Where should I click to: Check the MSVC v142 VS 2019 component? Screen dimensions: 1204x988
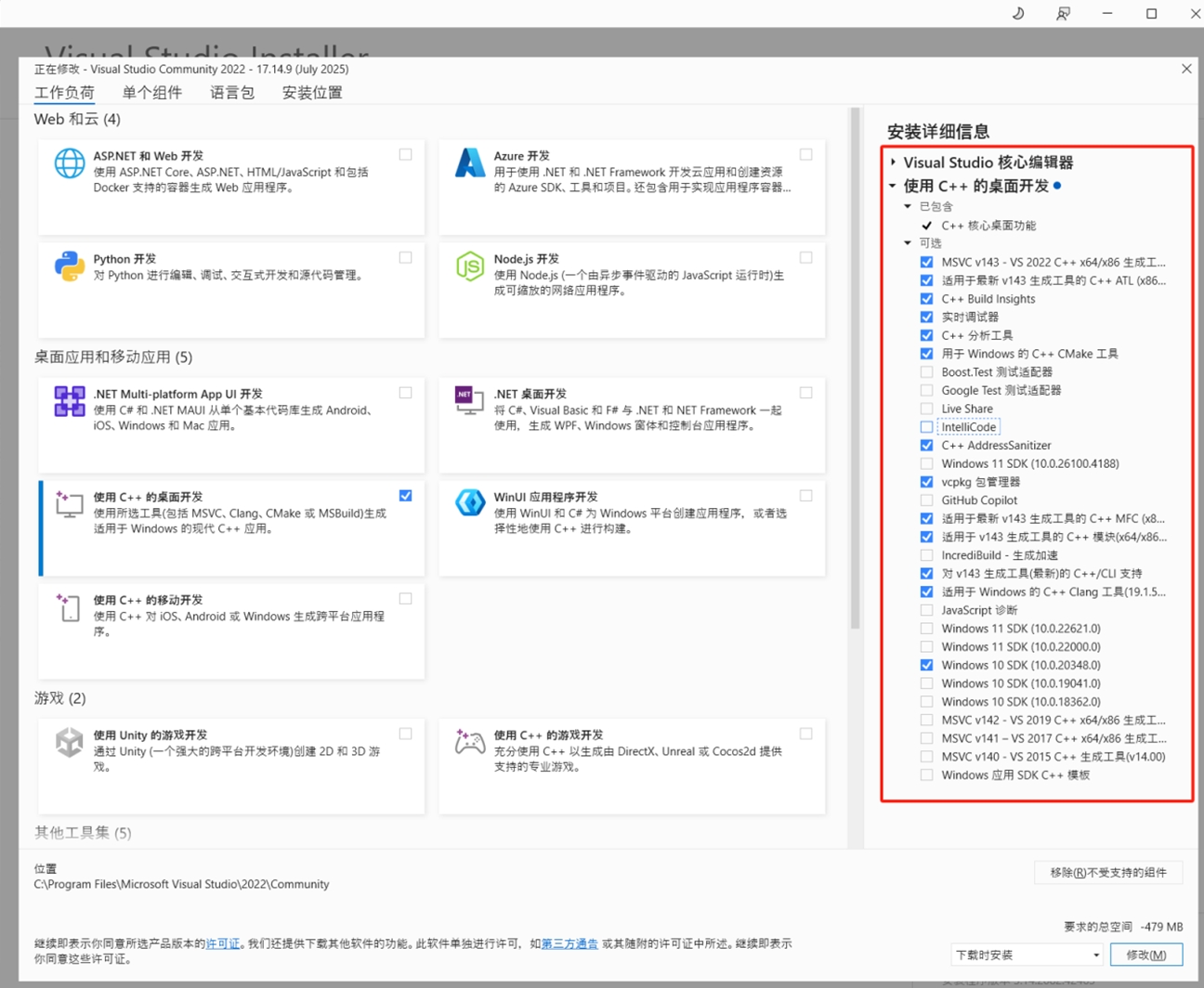tap(926, 720)
